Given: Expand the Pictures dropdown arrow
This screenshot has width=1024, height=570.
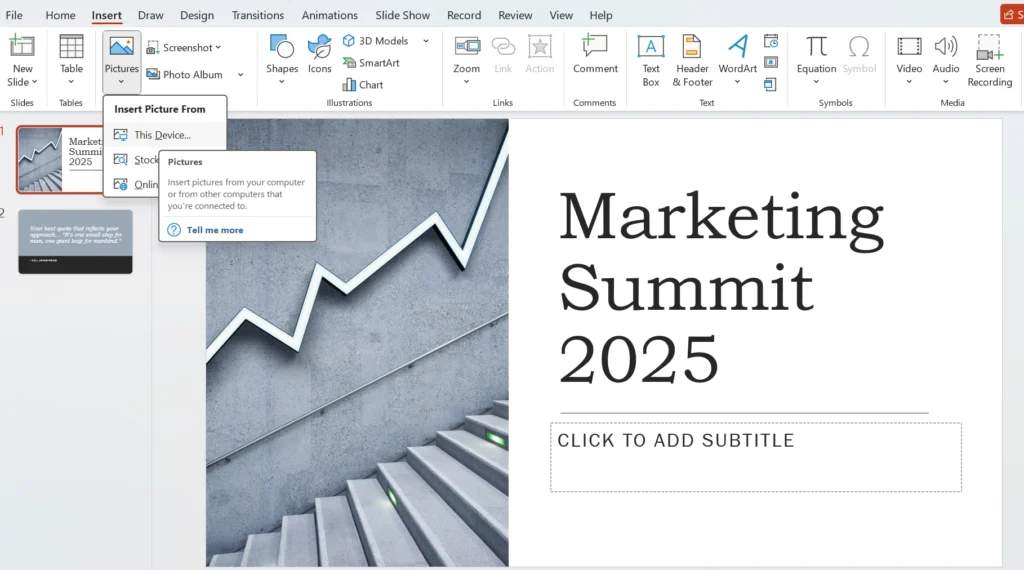Looking at the screenshot, I should coord(121,82).
